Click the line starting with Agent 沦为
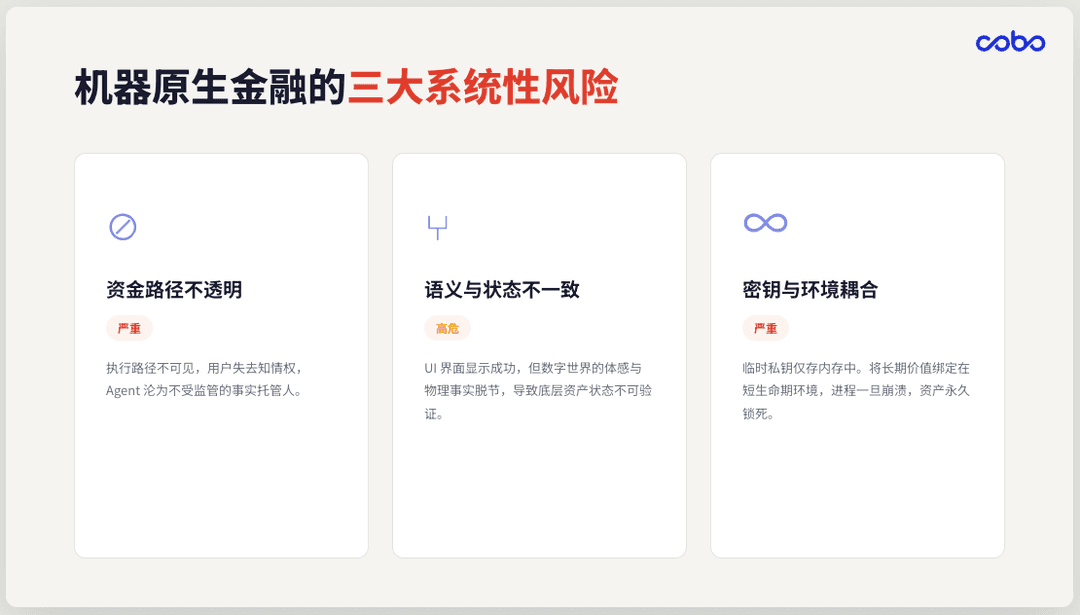This screenshot has width=1080, height=615. (204, 391)
